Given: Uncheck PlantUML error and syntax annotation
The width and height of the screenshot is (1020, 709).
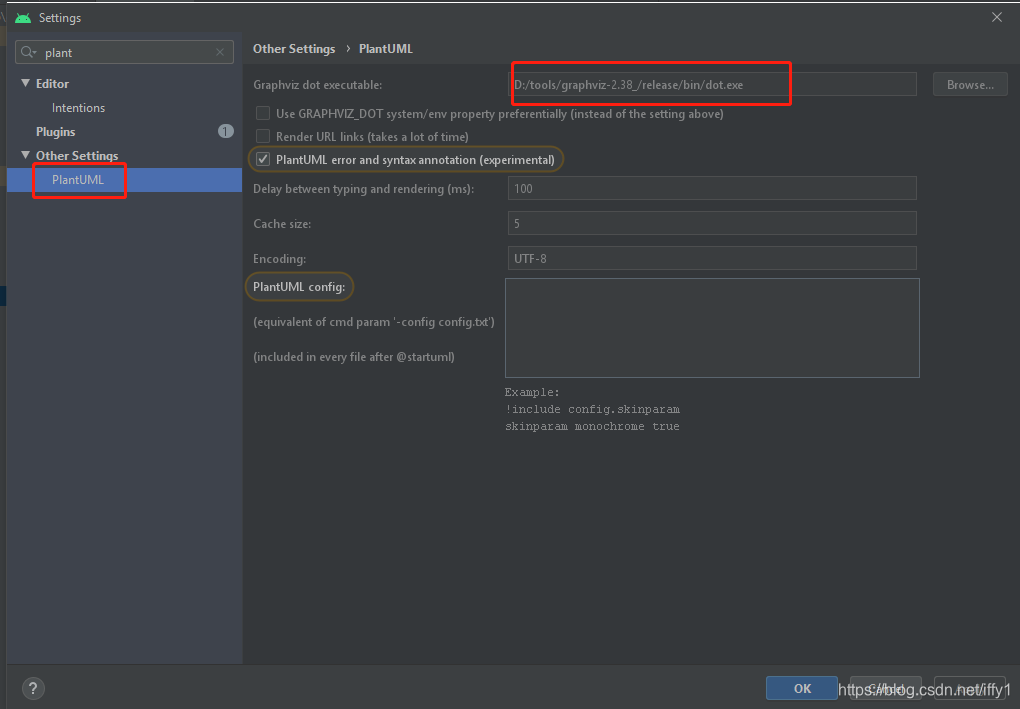Looking at the screenshot, I should [x=265, y=159].
